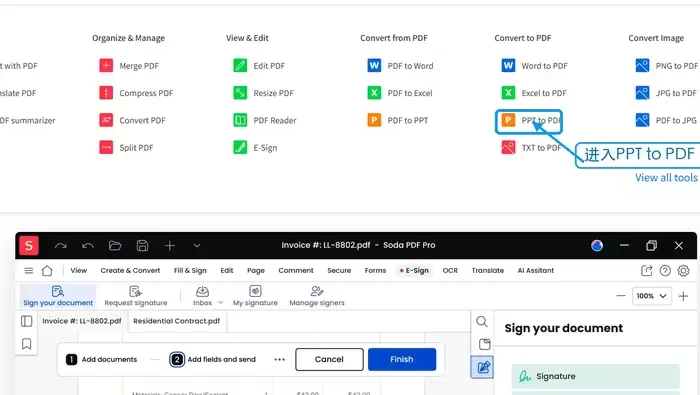Open Manage signers tool

coord(317,296)
